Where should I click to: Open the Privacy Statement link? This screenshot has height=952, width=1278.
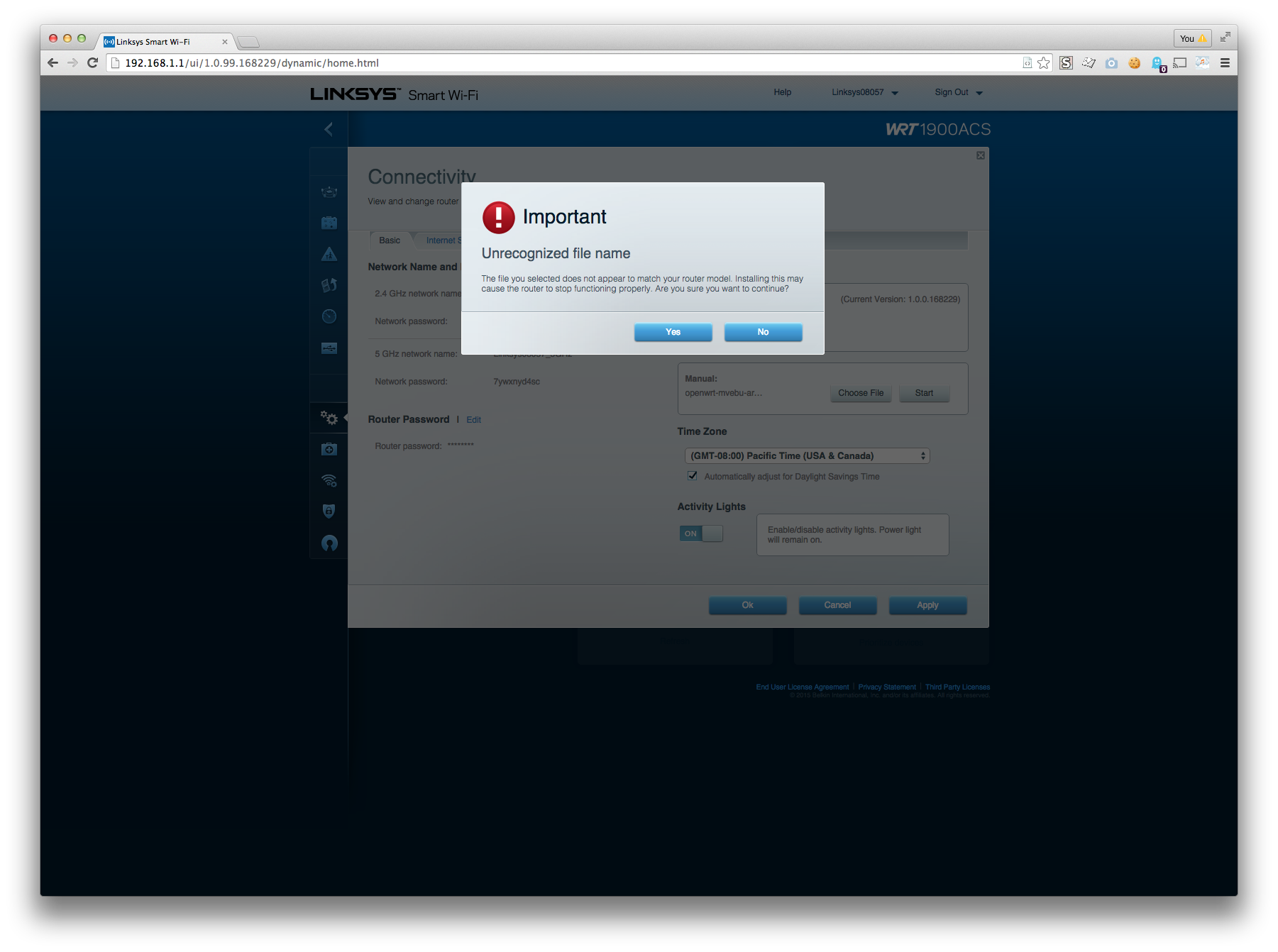pyautogui.click(x=887, y=687)
